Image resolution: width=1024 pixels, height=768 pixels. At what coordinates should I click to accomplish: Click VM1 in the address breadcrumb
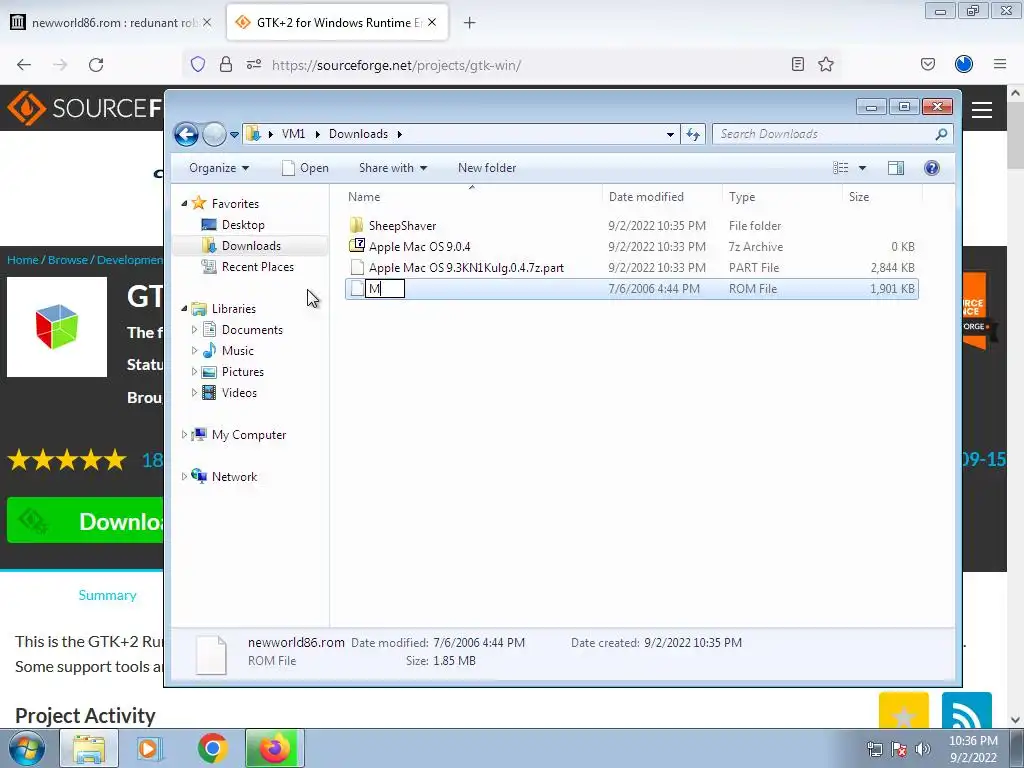[293, 134]
